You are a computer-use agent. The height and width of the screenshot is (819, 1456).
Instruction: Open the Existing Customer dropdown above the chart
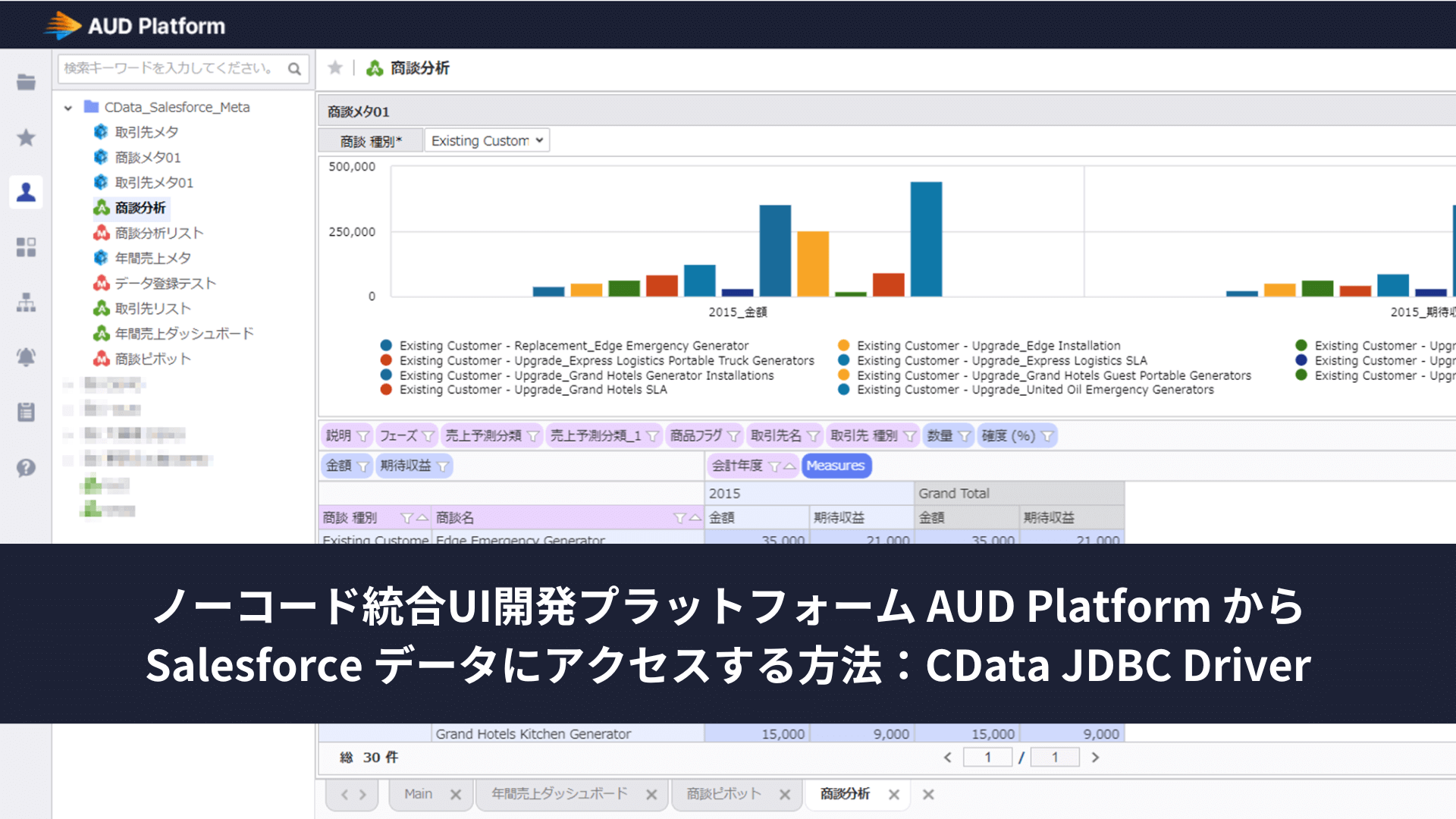point(486,140)
